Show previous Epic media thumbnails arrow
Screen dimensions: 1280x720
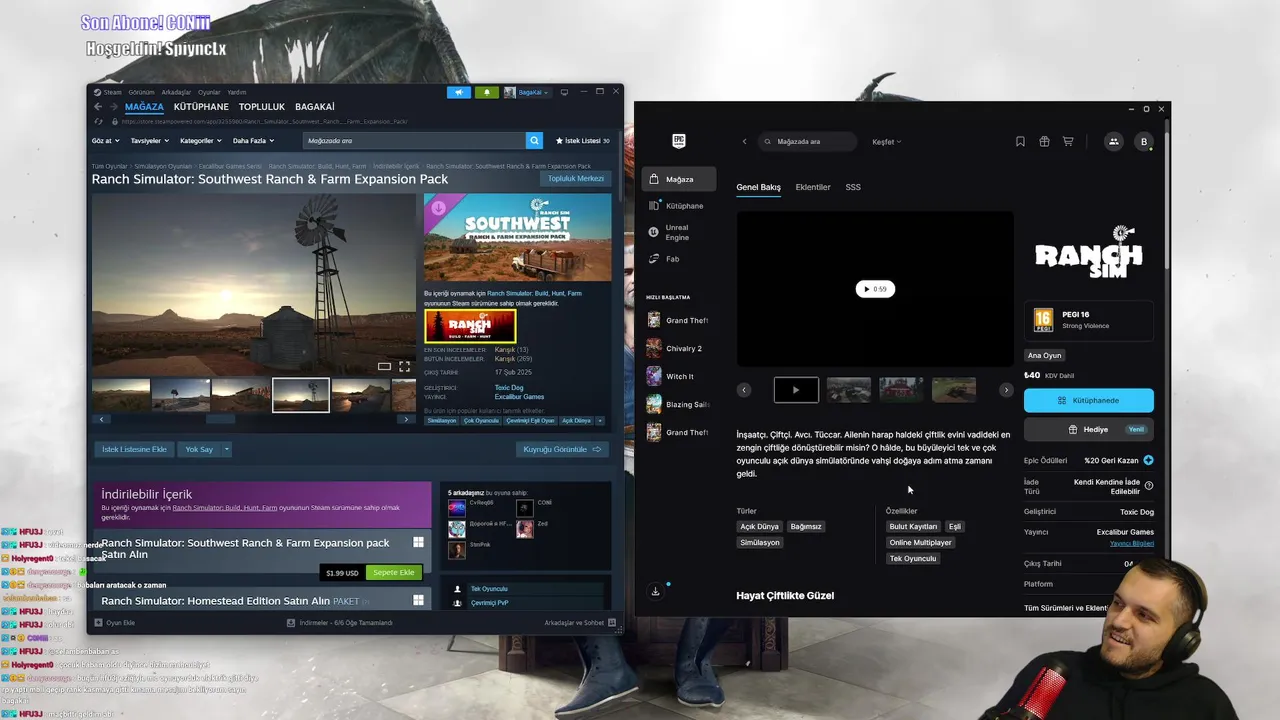pos(744,390)
